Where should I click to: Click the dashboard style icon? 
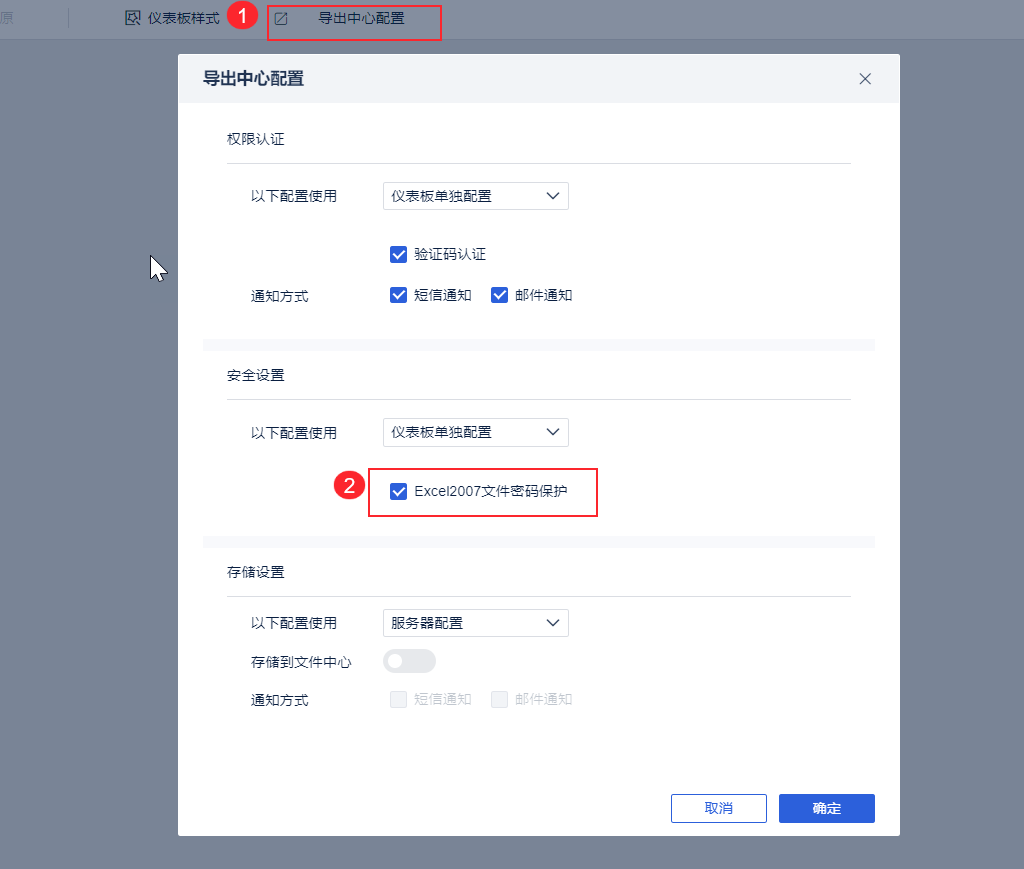(x=133, y=18)
